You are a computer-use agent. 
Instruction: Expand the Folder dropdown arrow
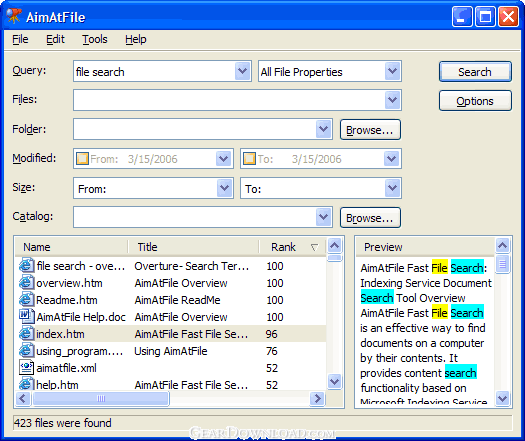pyautogui.click(x=323, y=129)
